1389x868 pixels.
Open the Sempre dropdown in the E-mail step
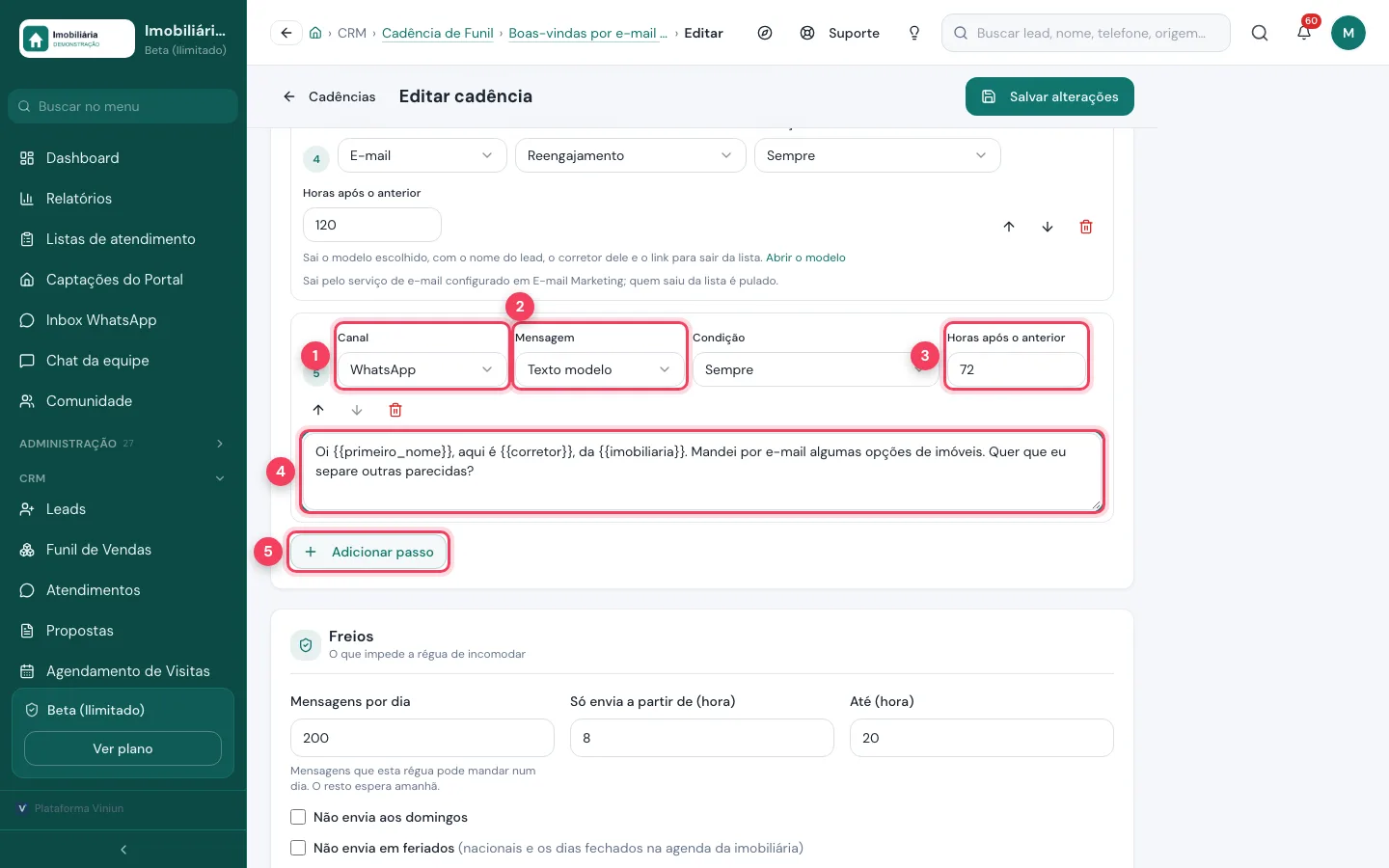click(878, 155)
